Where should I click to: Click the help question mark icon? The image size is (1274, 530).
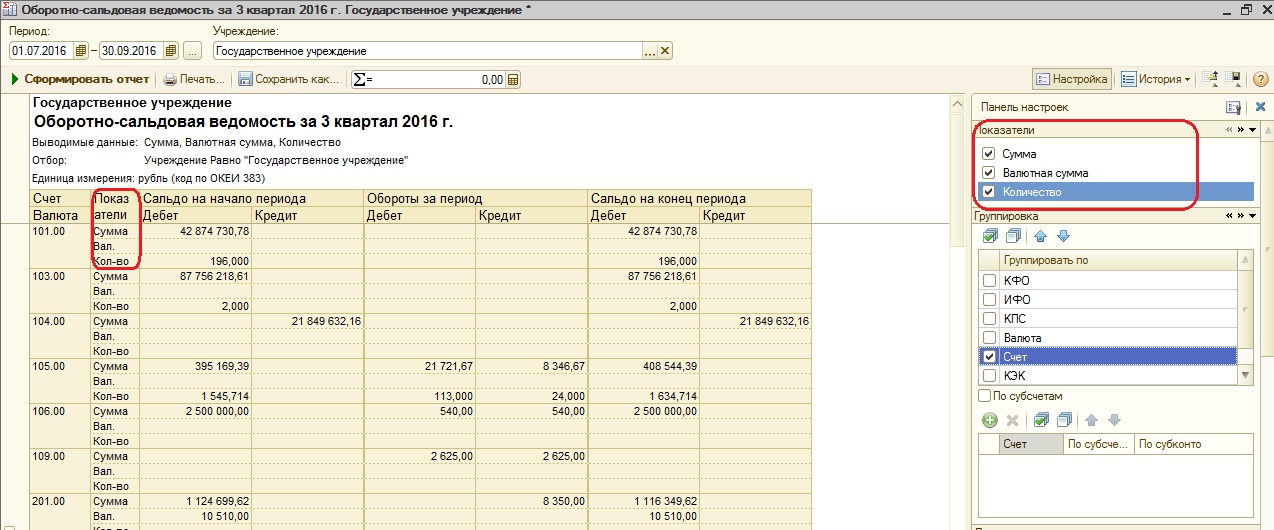click(x=1263, y=79)
